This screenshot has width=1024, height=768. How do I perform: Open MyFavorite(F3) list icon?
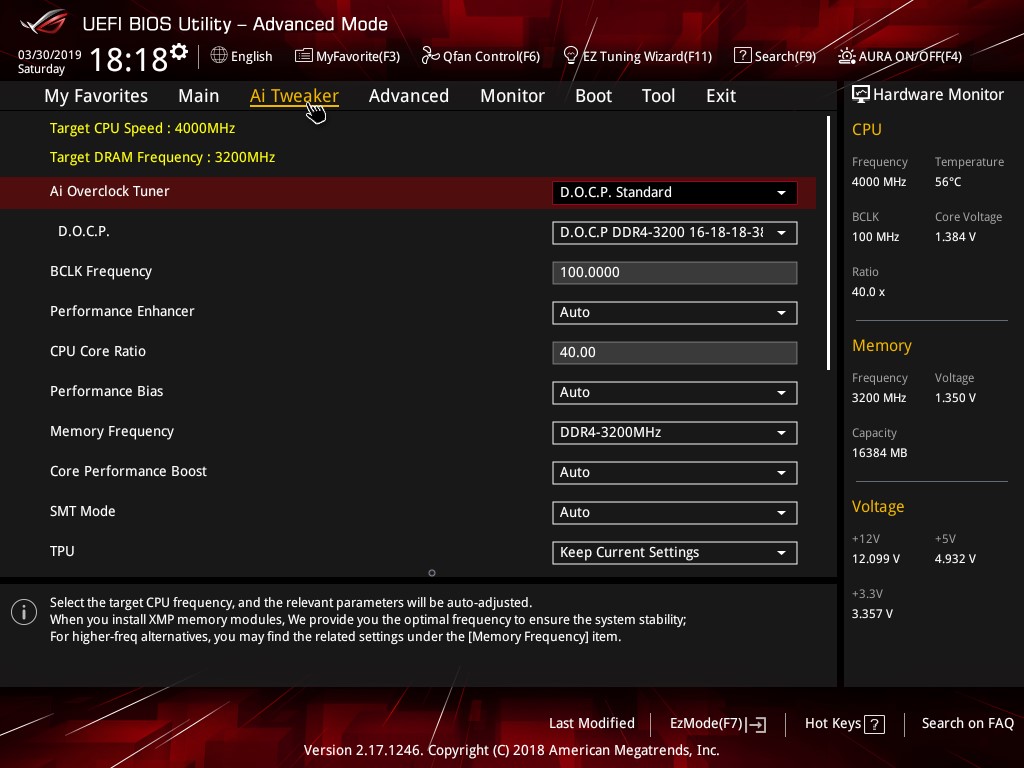tap(303, 56)
